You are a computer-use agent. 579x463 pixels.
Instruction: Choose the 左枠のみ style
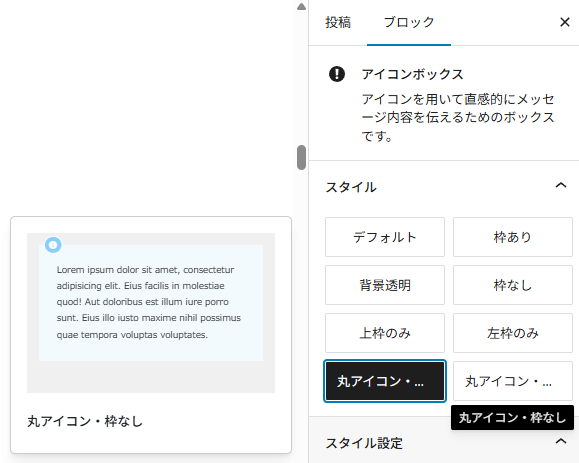pos(513,333)
